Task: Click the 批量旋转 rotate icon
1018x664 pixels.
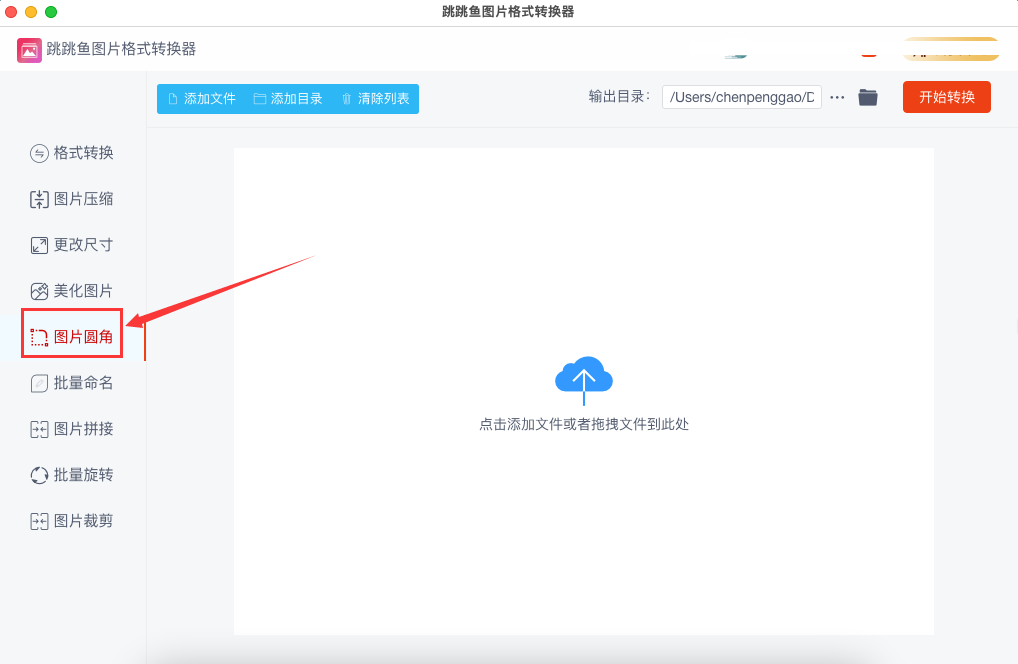Action: 39,475
